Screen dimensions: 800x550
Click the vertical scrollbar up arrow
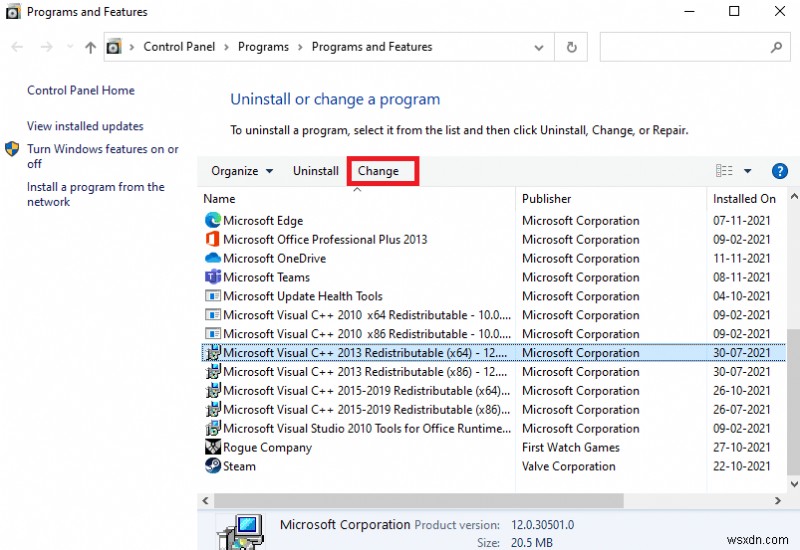794,196
